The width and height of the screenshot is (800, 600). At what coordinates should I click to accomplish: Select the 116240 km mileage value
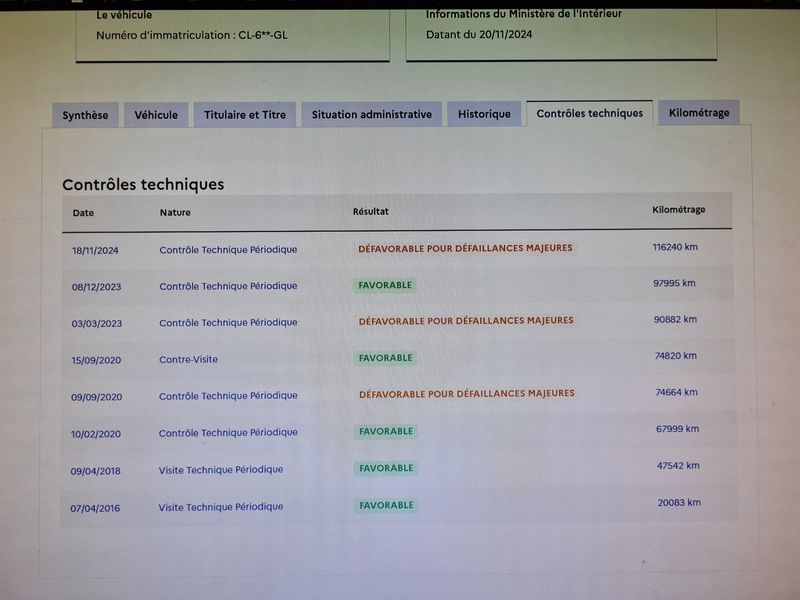coord(675,247)
